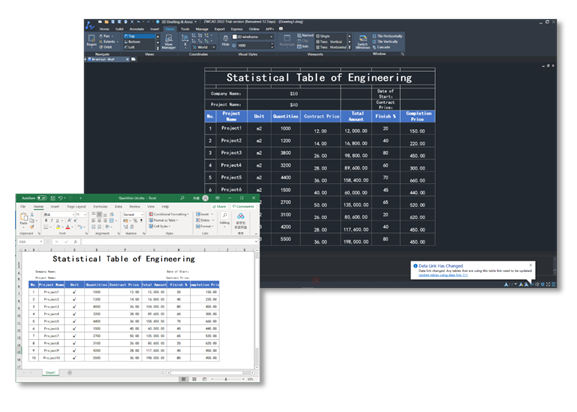This screenshot has height=412, width=577.
Task: Close the Data Link Has Changed notification
Action: [531, 265]
